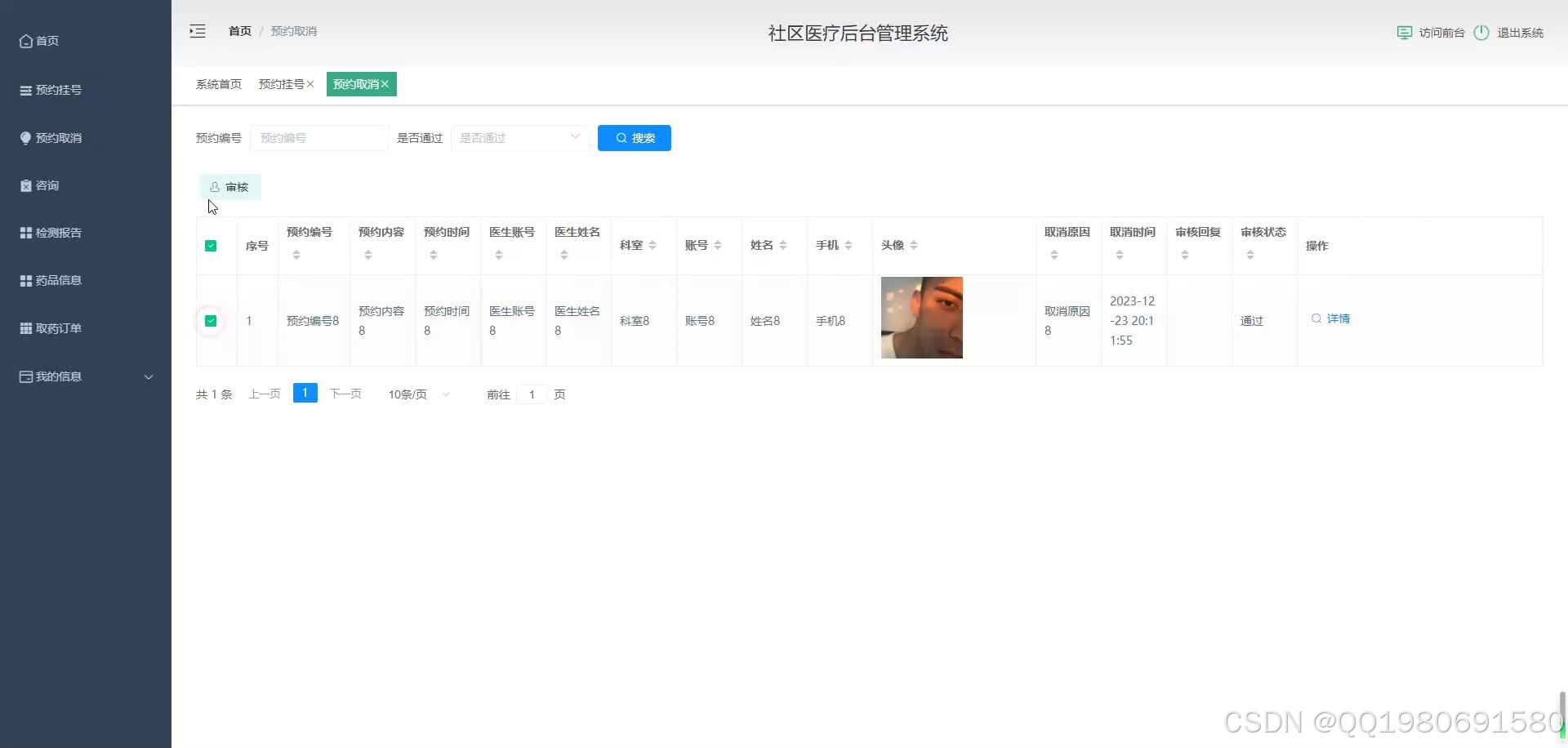This screenshot has width=1568, height=748.
Task: Close the 预约挂号 tab
Action: [310, 84]
